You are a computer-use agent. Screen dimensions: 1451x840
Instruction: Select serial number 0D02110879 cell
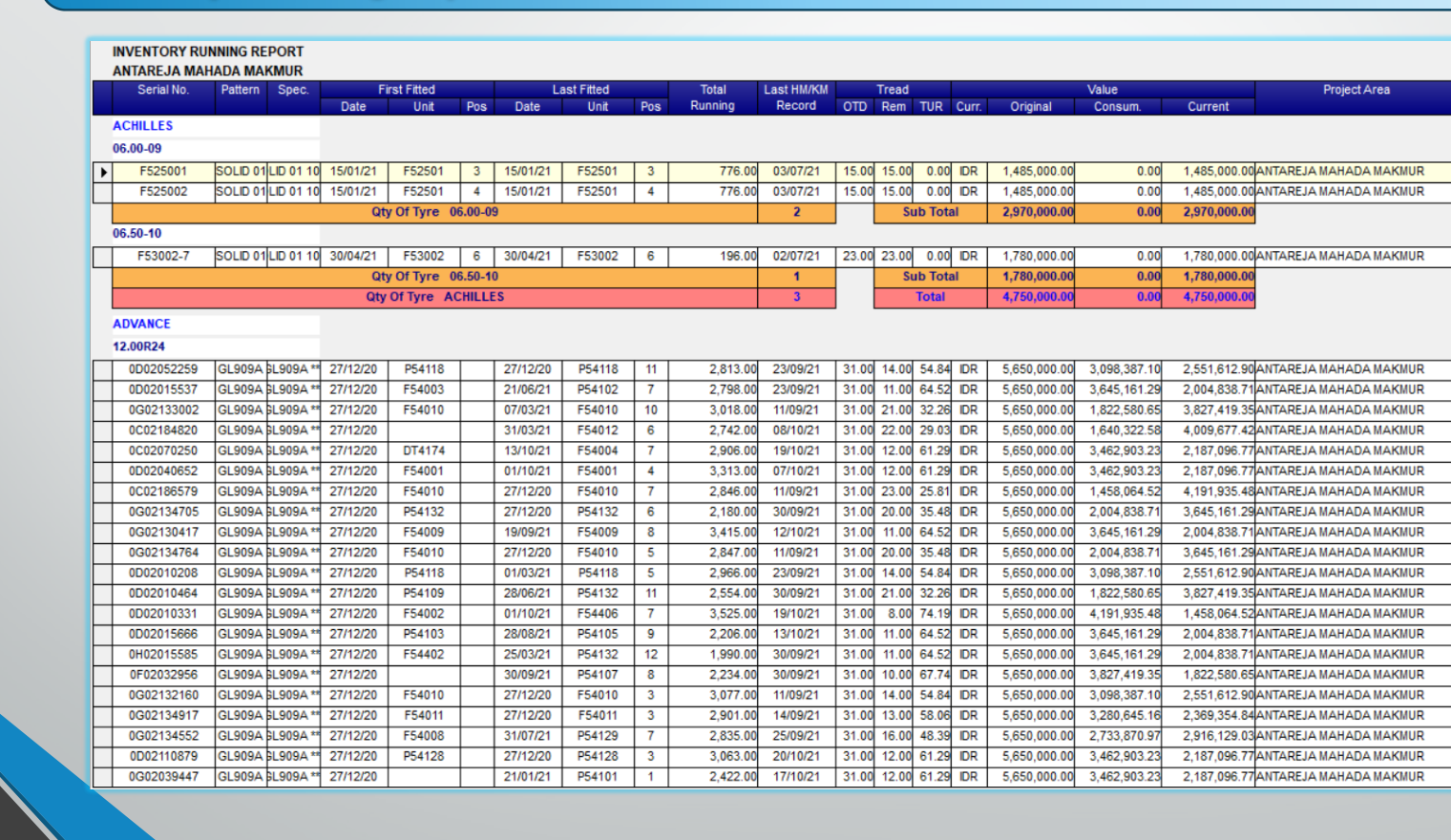[163, 756]
